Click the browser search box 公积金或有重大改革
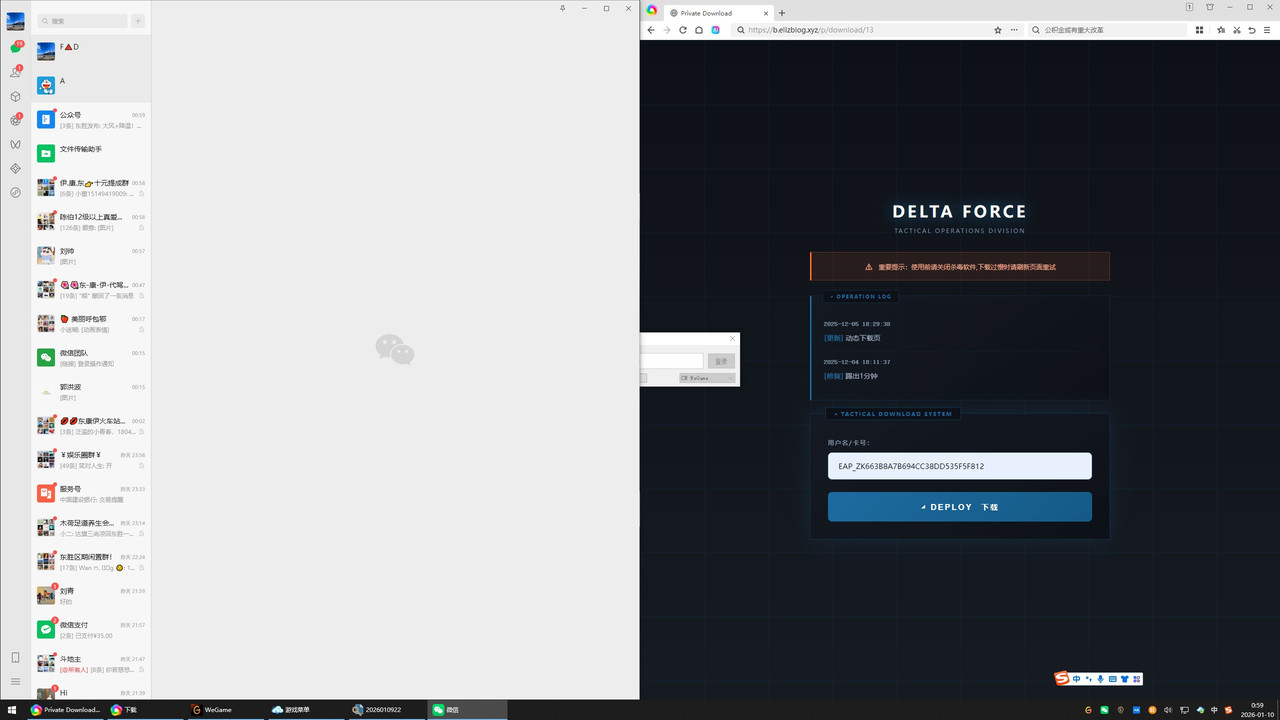This screenshot has width=1280, height=720. coord(1105,30)
